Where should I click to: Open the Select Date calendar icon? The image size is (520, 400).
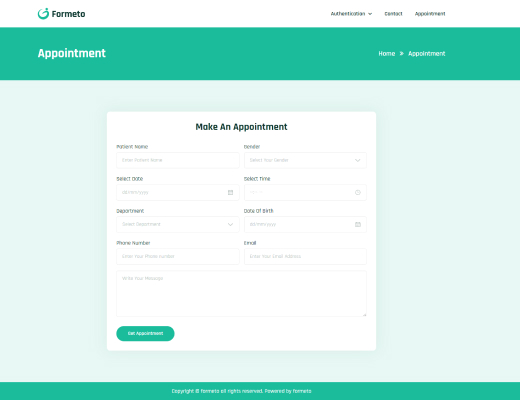click(230, 192)
